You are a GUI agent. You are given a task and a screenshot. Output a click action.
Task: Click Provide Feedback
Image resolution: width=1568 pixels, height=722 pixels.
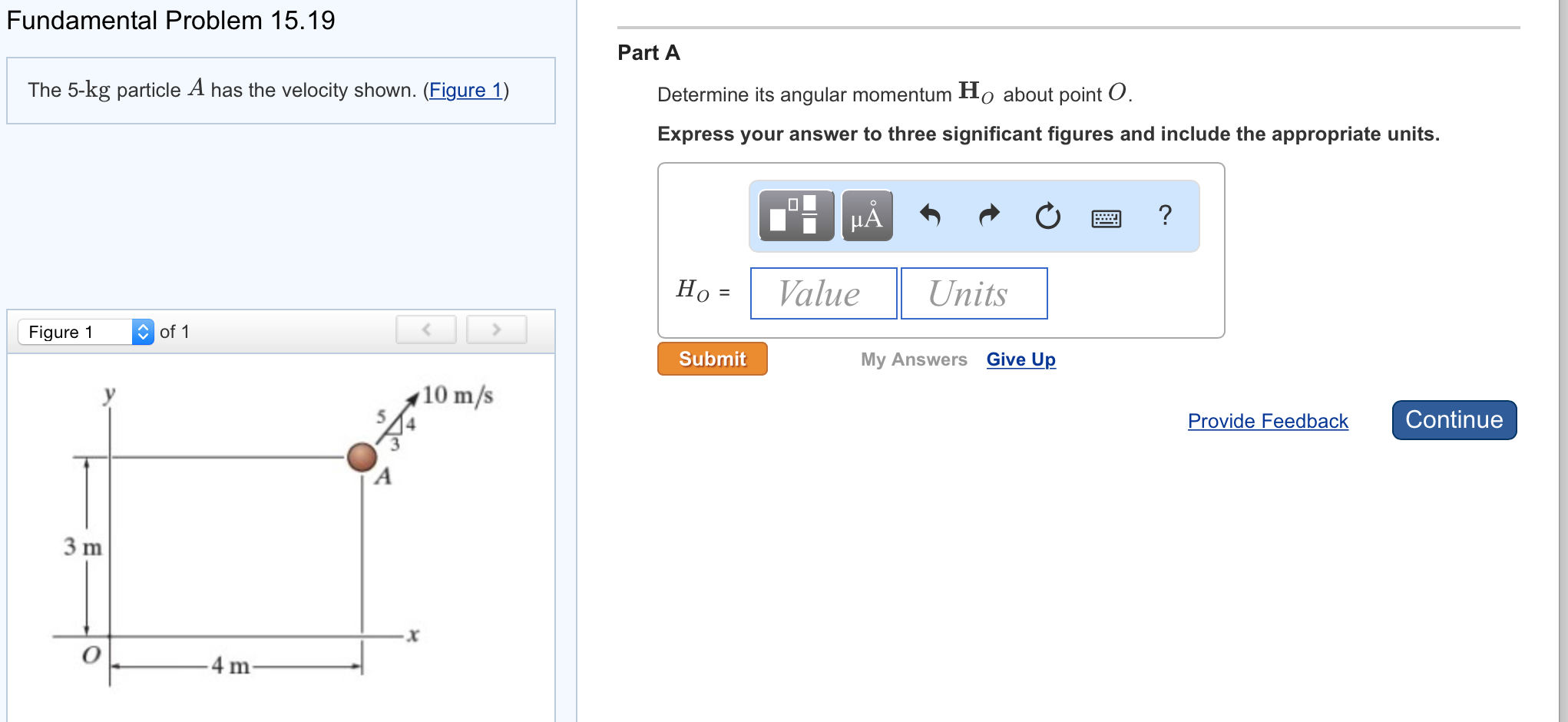pyautogui.click(x=1267, y=421)
